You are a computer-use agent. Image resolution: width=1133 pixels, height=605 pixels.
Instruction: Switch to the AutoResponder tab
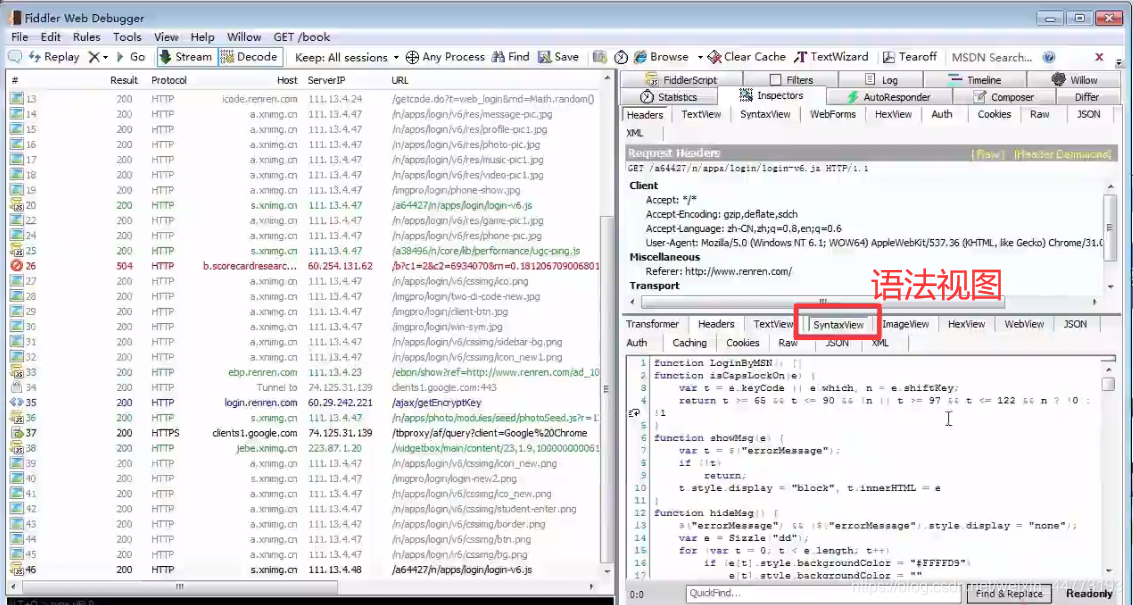[x=888, y=97]
